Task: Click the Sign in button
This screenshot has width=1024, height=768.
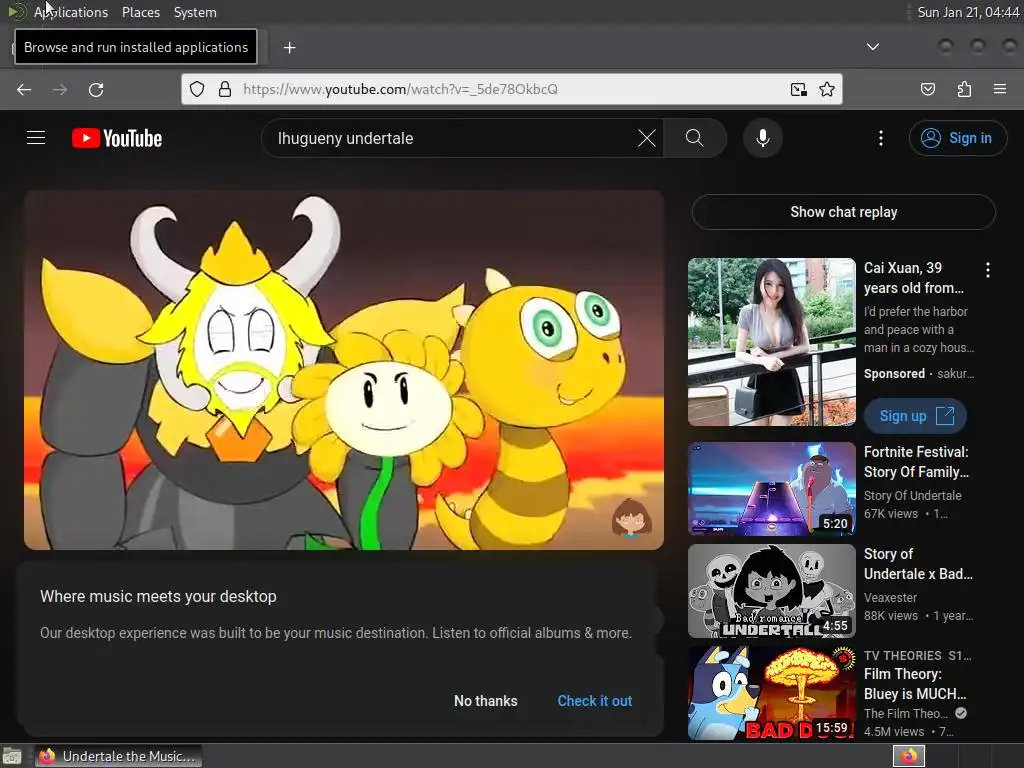Action: [x=957, y=138]
